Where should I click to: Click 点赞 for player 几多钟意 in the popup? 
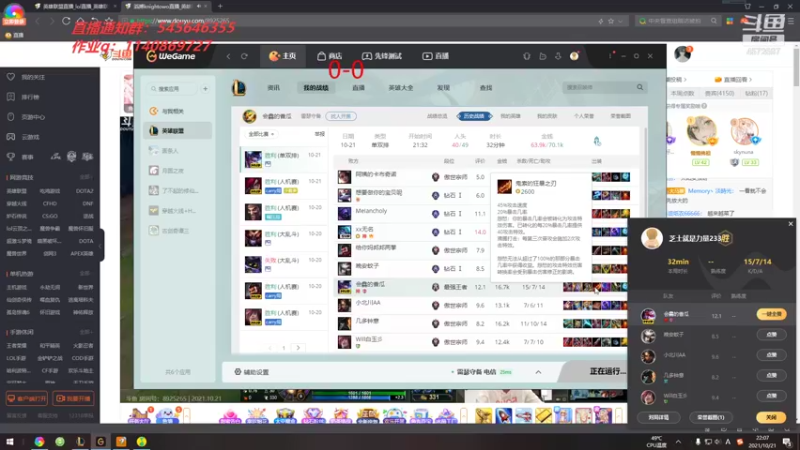tap(771, 375)
